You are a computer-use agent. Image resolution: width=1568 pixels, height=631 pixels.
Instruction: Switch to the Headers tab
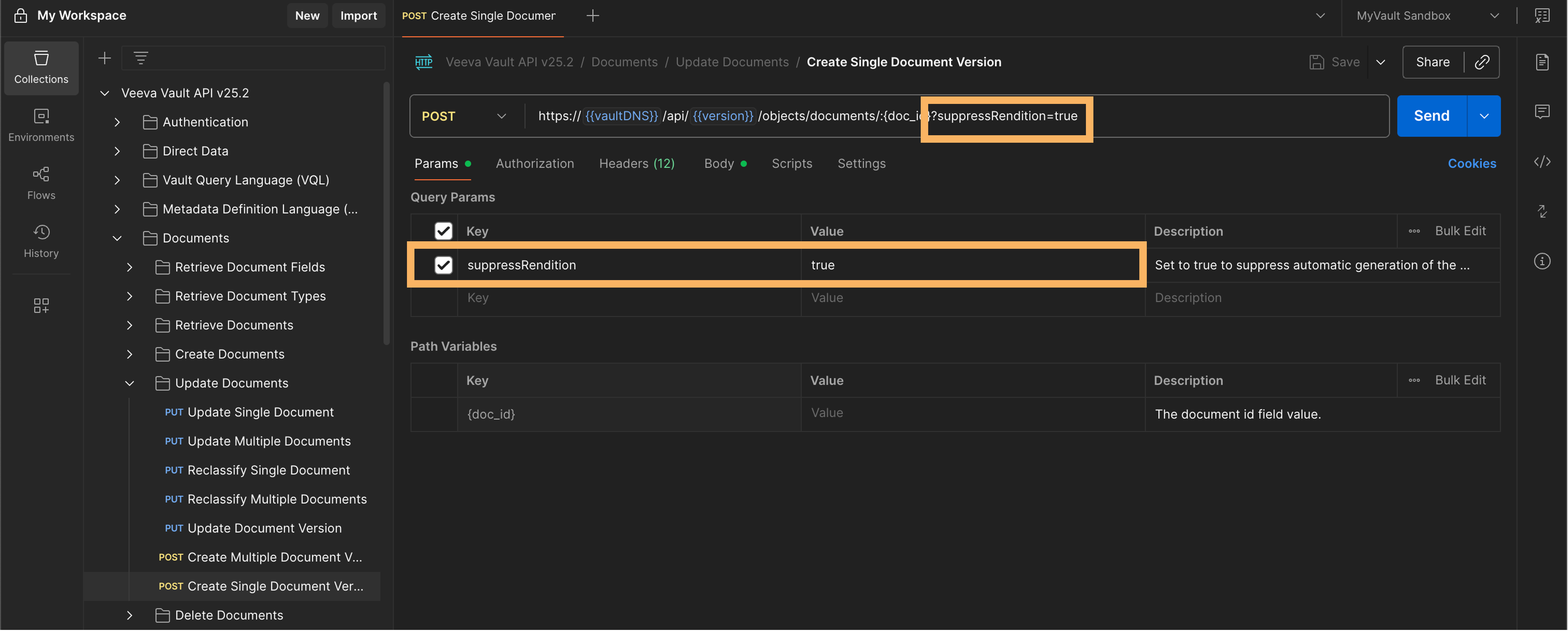click(x=636, y=164)
